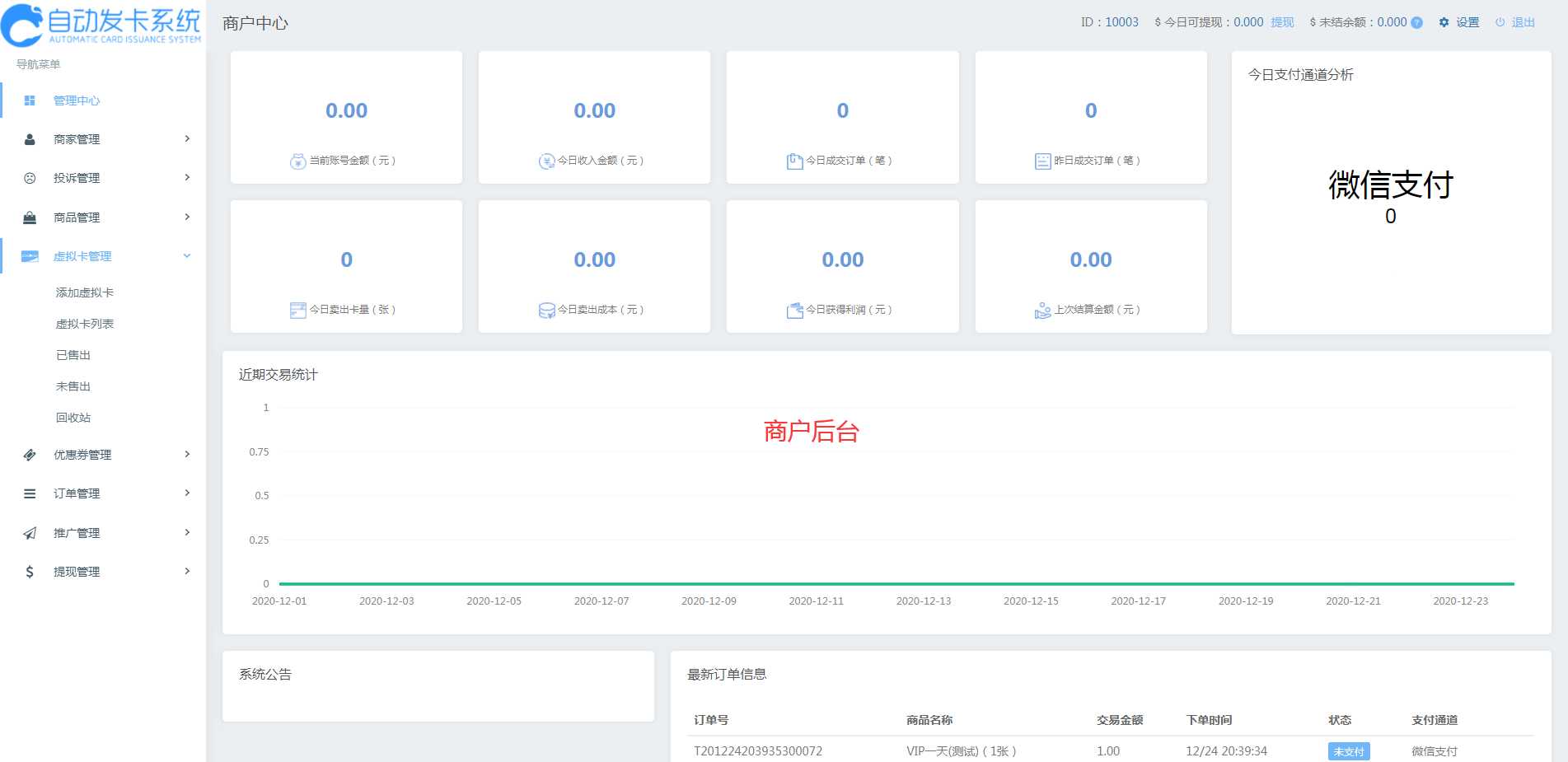Click the help icon beside 未结余额
This screenshot has height=762, width=1568.
point(1416,22)
